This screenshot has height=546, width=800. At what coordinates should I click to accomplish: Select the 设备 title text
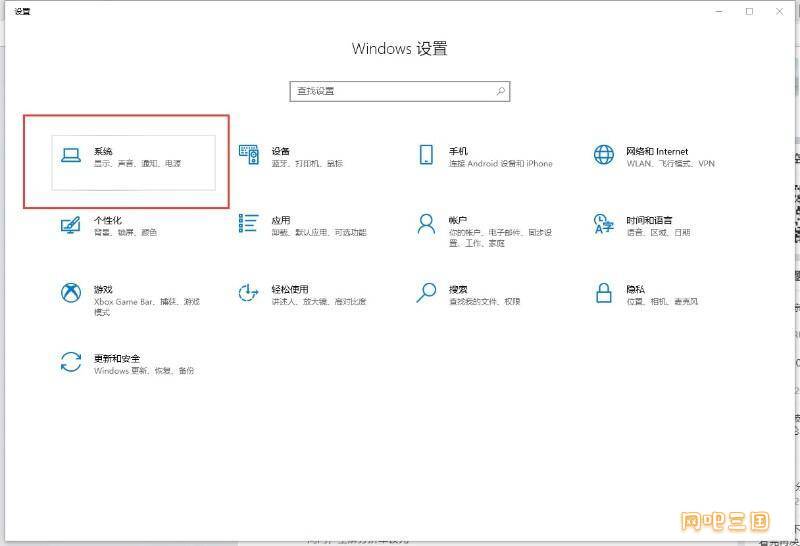pyautogui.click(x=281, y=151)
